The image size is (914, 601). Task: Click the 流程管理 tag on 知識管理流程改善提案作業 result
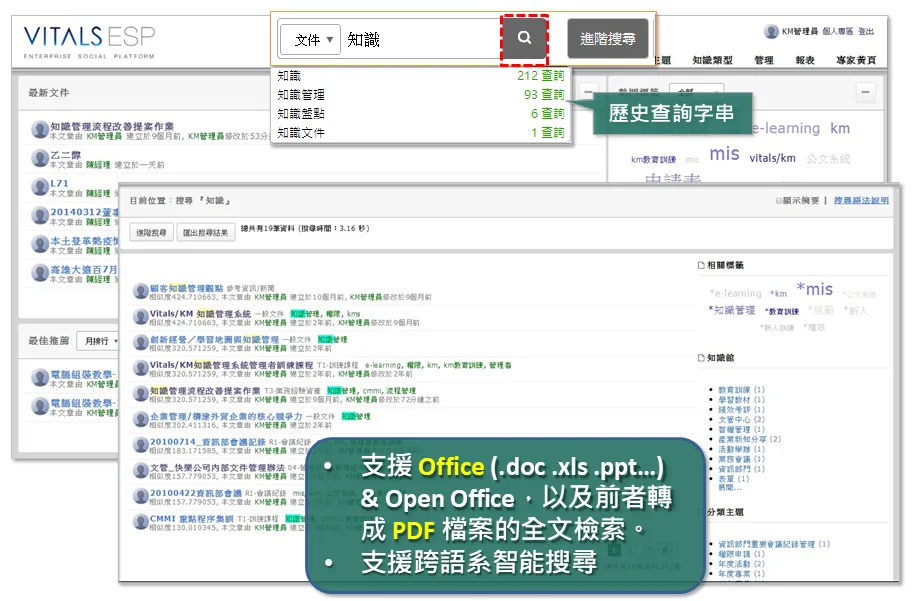pyautogui.click(x=400, y=391)
